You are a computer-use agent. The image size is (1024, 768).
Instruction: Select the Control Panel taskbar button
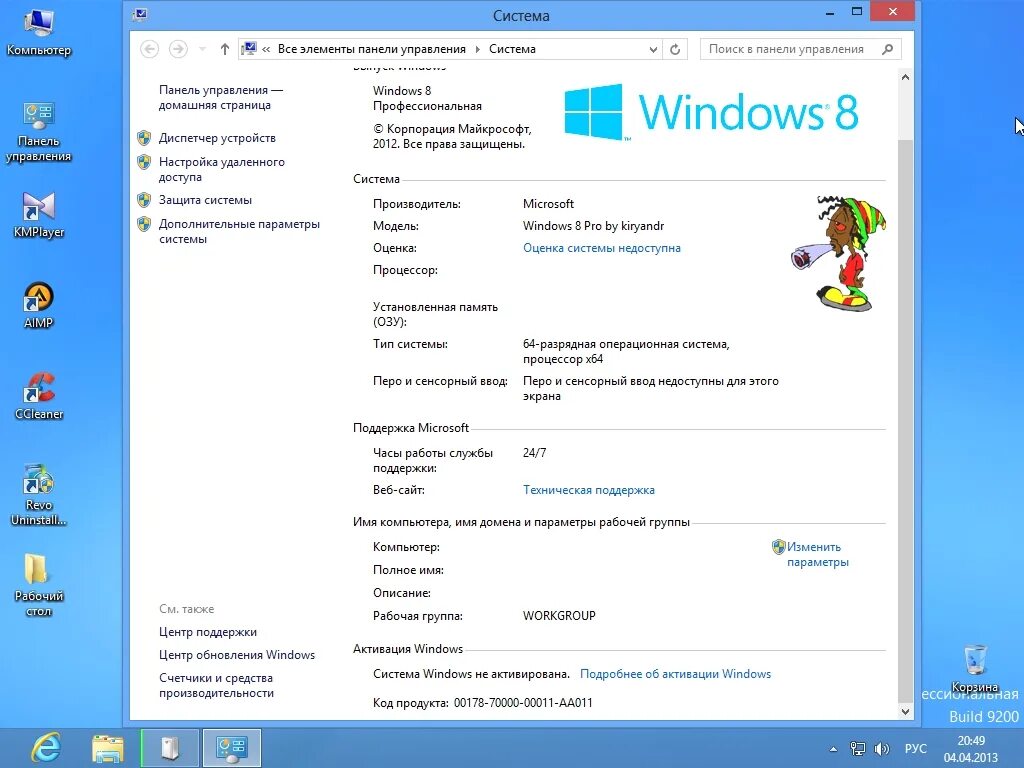click(x=232, y=748)
